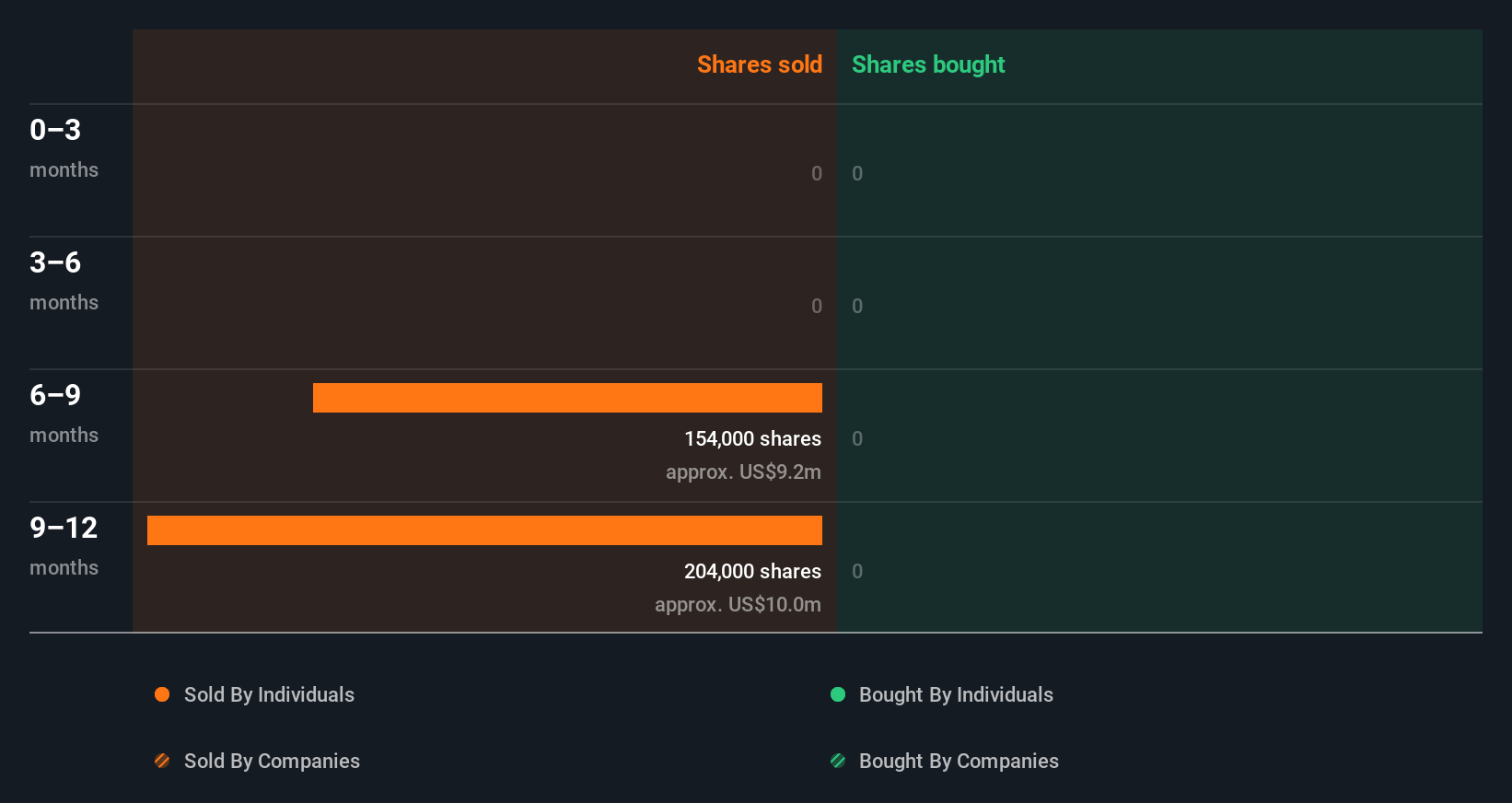1512x803 pixels.
Task: Click the approx. US$10.0m amount text
Action: (x=738, y=605)
